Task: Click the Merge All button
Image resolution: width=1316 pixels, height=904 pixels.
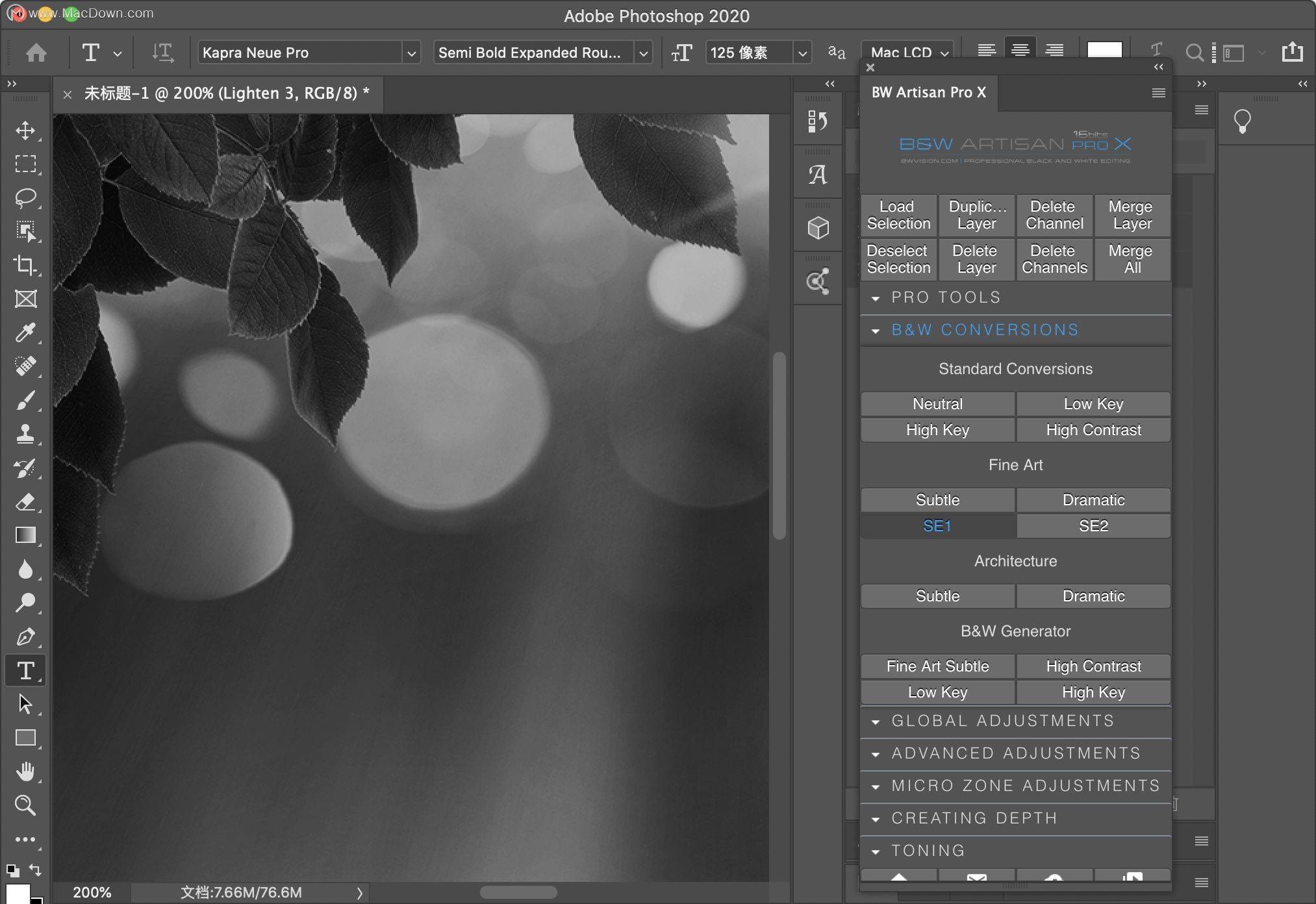Action: (x=1132, y=259)
